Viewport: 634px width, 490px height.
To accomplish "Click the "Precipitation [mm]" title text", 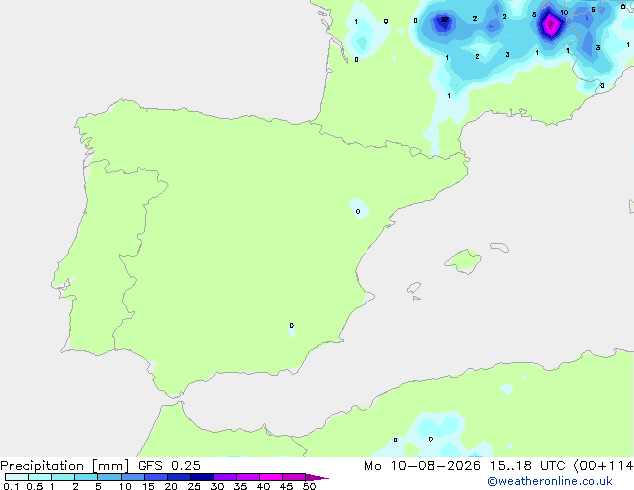I will coord(65,466).
